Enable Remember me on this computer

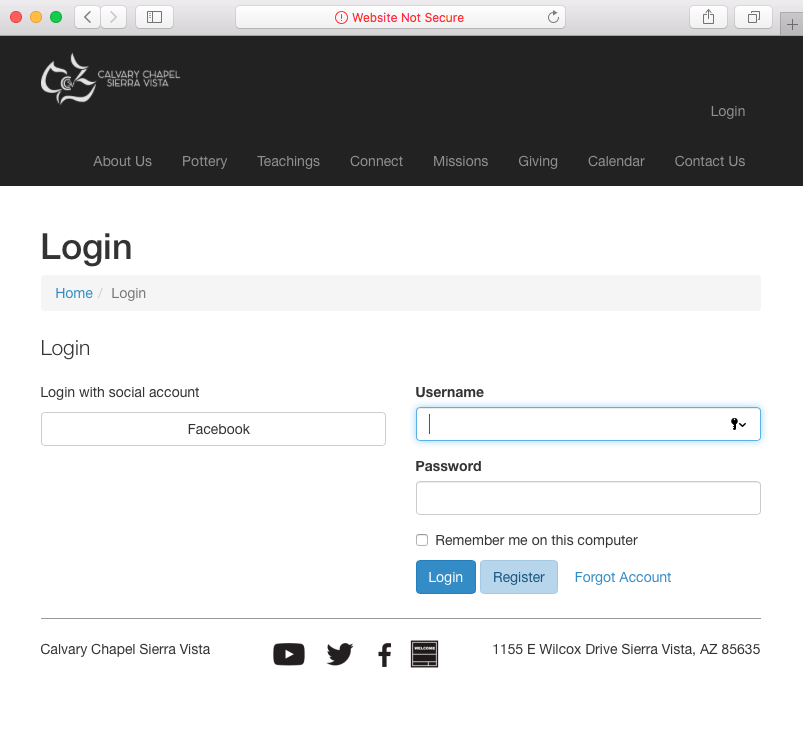422,540
